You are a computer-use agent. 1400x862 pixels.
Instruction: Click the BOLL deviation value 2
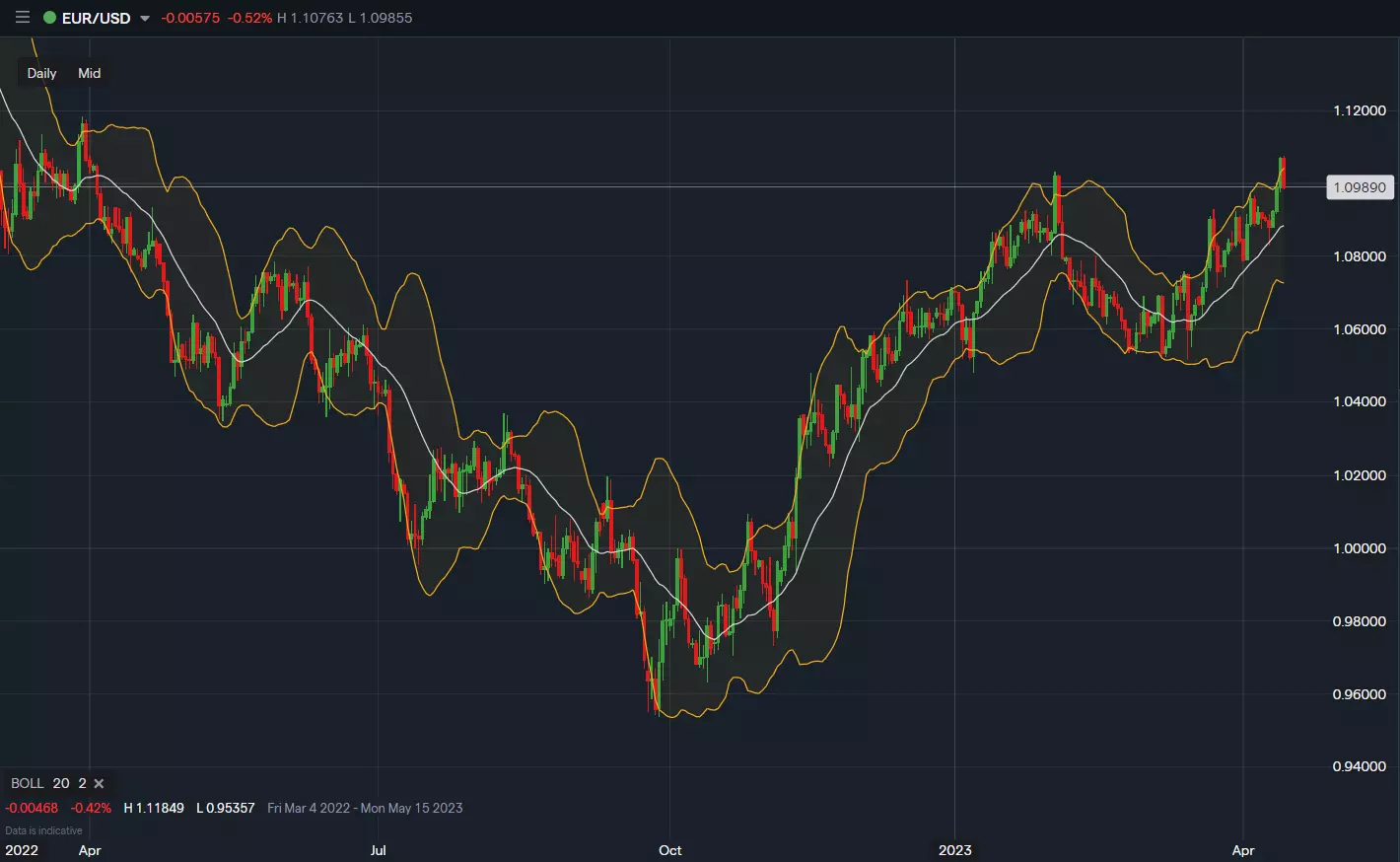point(82,783)
